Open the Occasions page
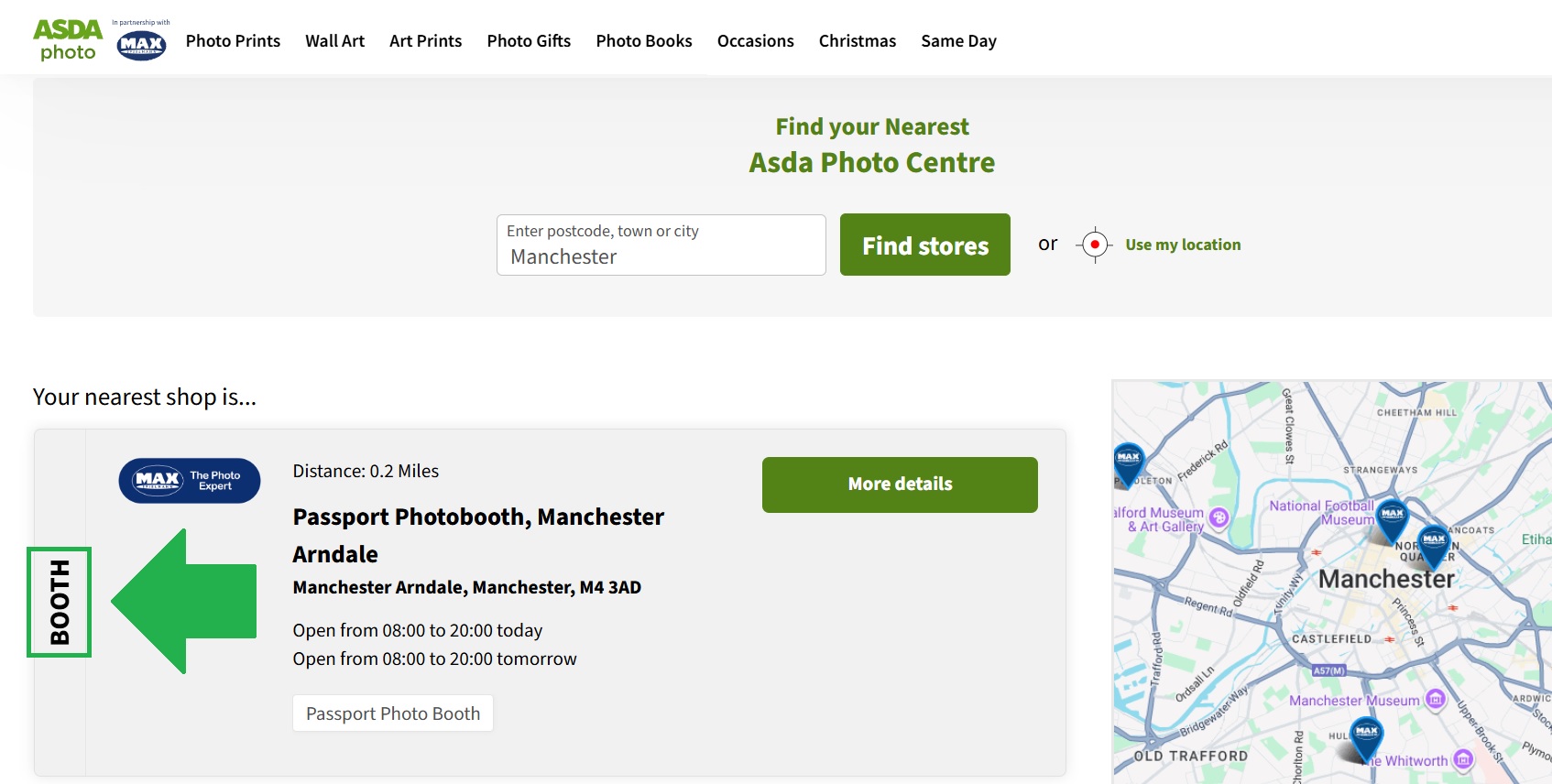Screen dimensions: 1552x784 pyautogui.click(x=755, y=40)
